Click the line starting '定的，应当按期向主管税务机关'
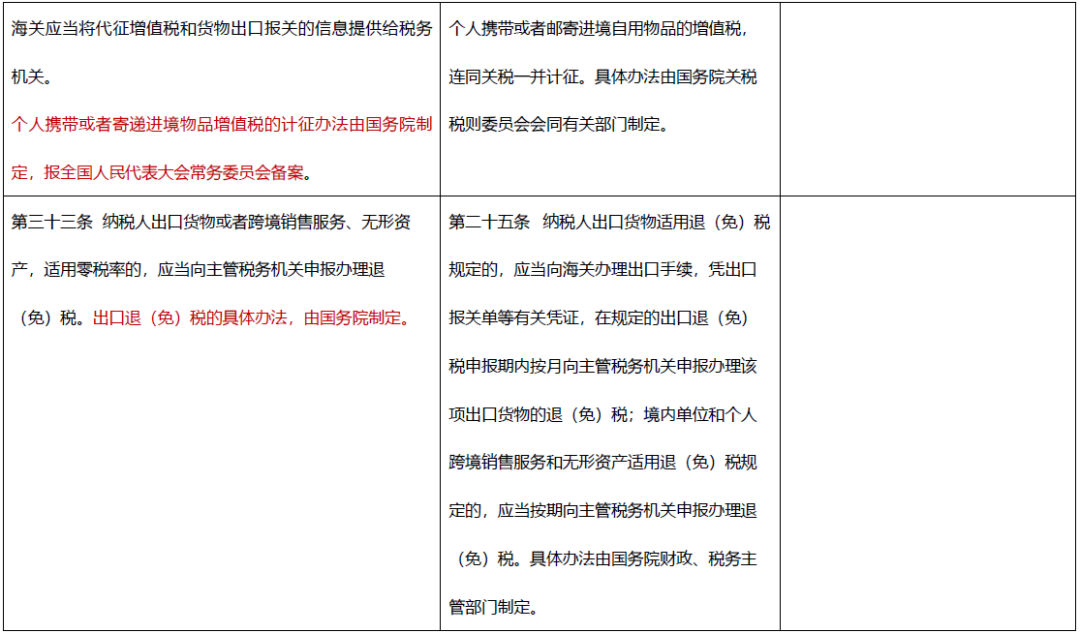The height and width of the screenshot is (633, 1080). pyautogui.click(x=603, y=511)
